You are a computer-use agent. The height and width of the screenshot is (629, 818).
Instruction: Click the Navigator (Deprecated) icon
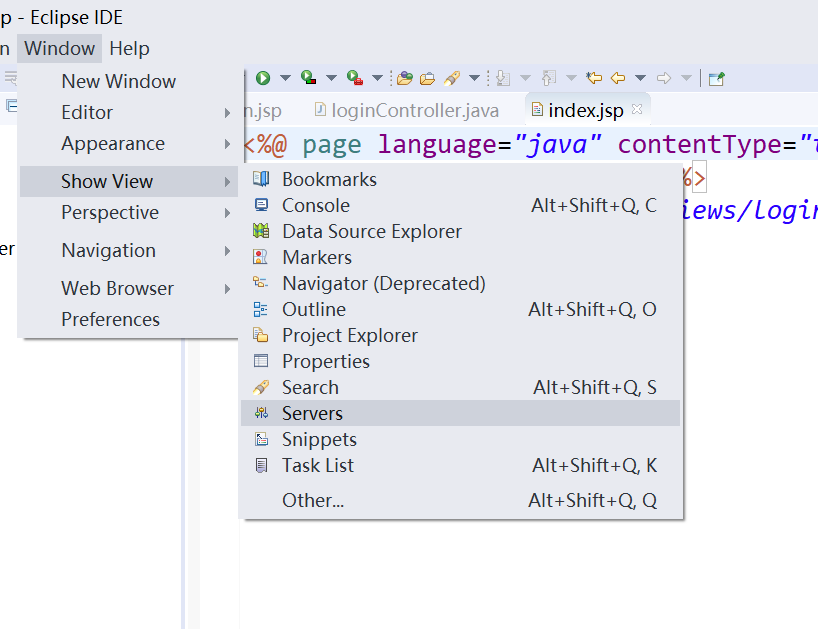click(x=260, y=283)
